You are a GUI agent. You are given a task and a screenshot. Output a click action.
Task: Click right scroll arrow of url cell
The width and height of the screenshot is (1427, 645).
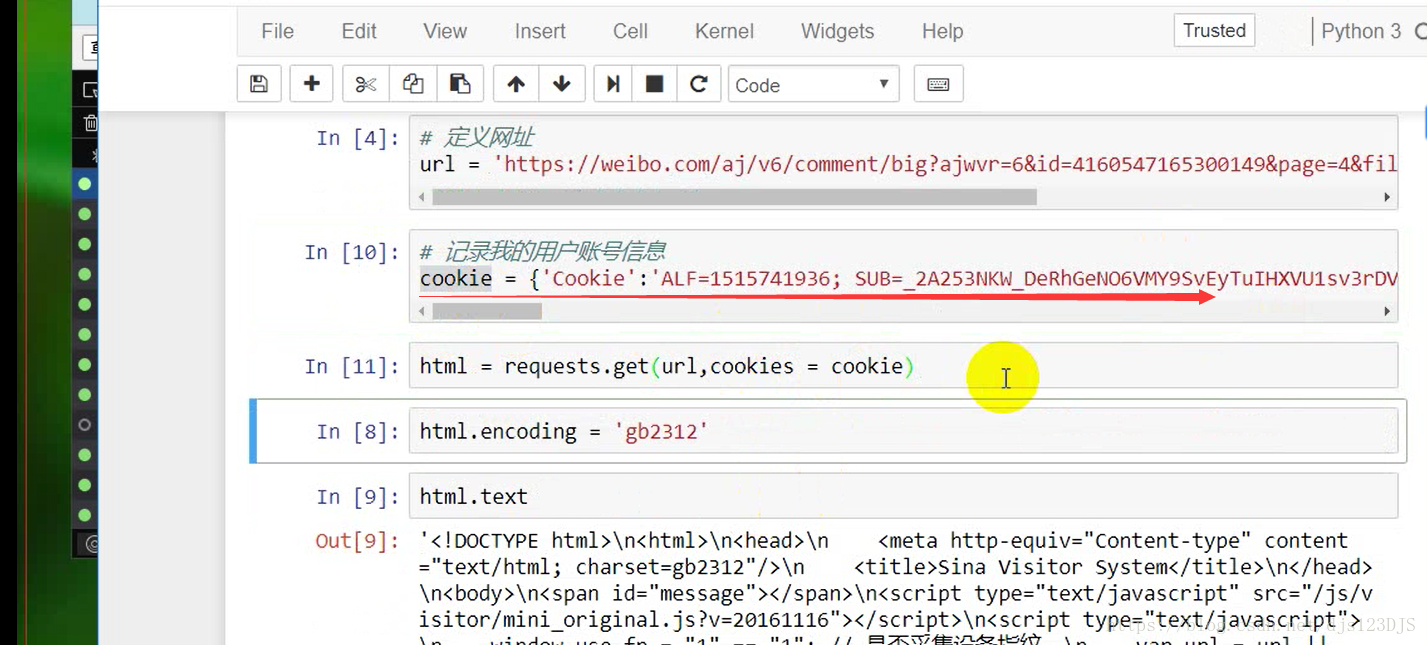1387,198
